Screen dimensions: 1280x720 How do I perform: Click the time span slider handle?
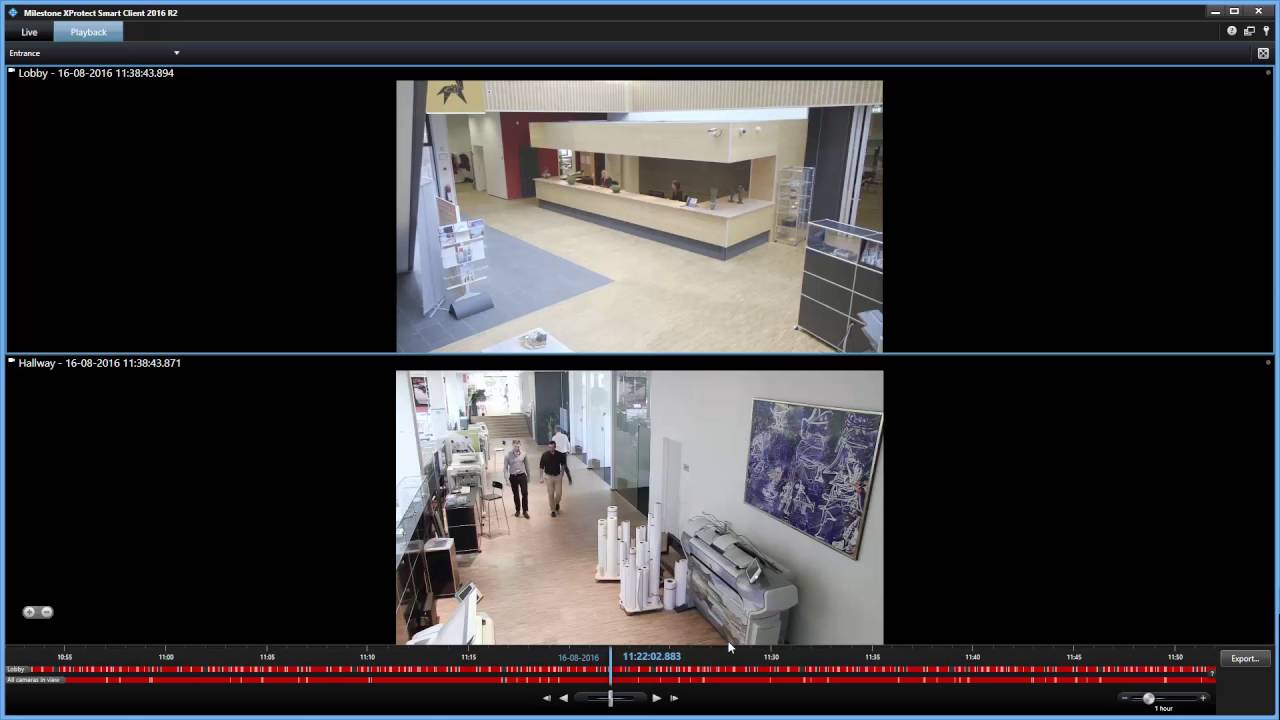click(x=1148, y=698)
